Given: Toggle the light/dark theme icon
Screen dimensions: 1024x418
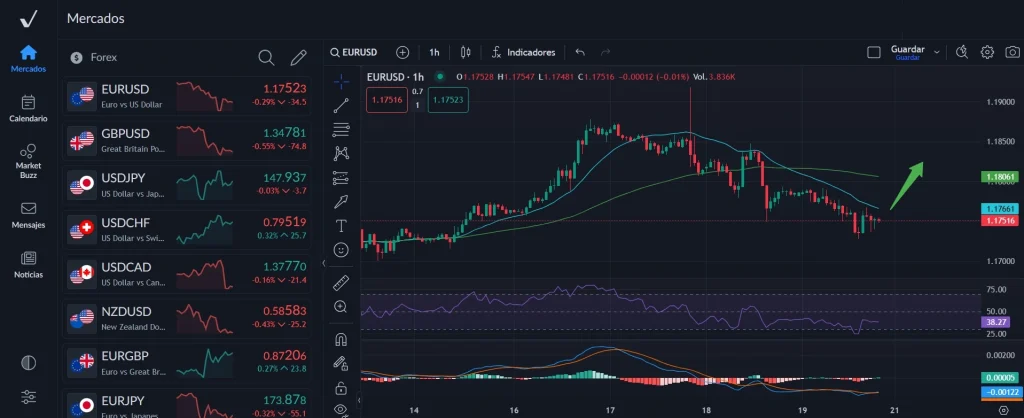Looking at the screenshot, I should 28,362.
